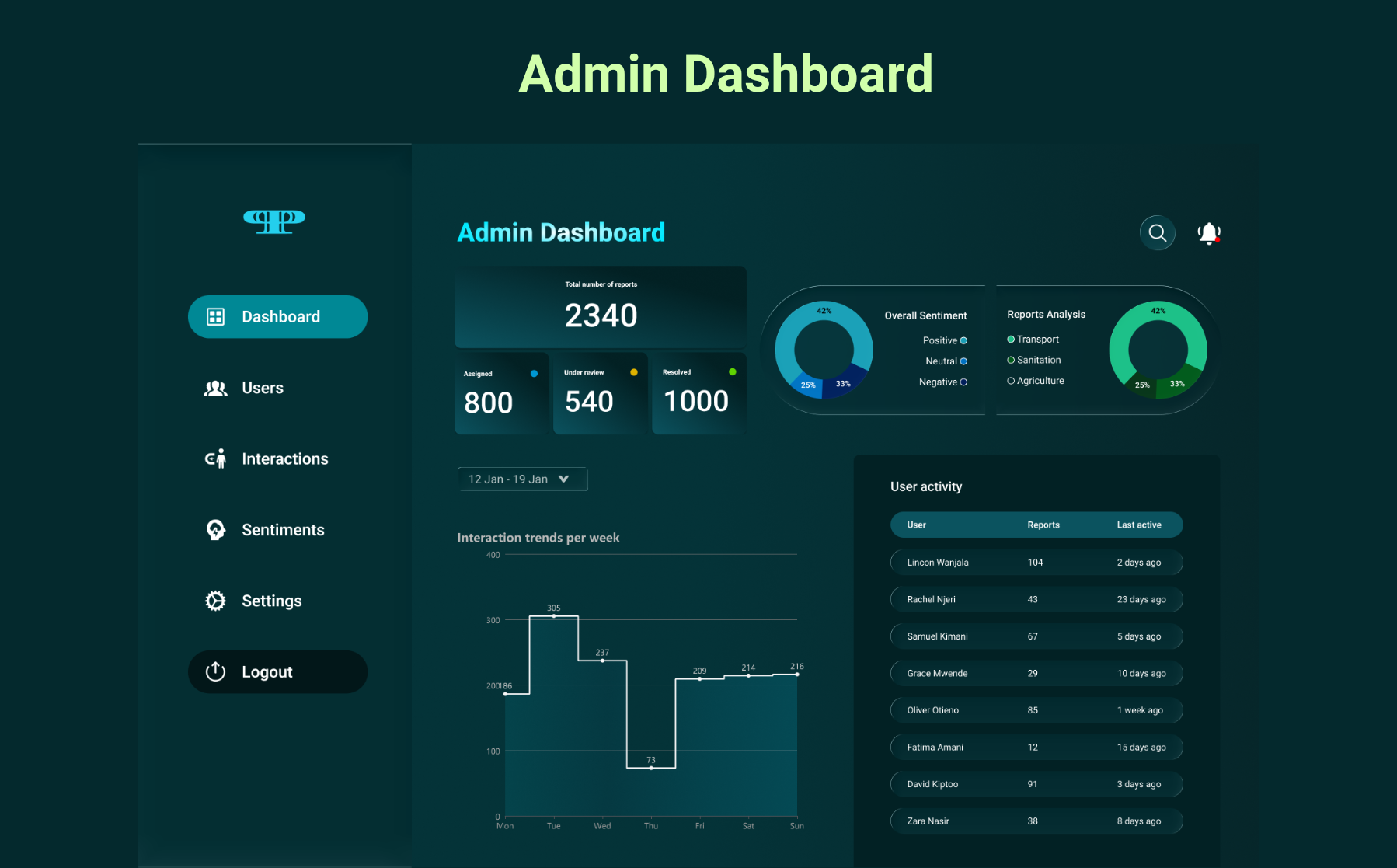Viewport: 1397px width, 868px height.
Task: Toggle the Sanitation filter in Reports Analysis
Action: tap(1009, 360)
